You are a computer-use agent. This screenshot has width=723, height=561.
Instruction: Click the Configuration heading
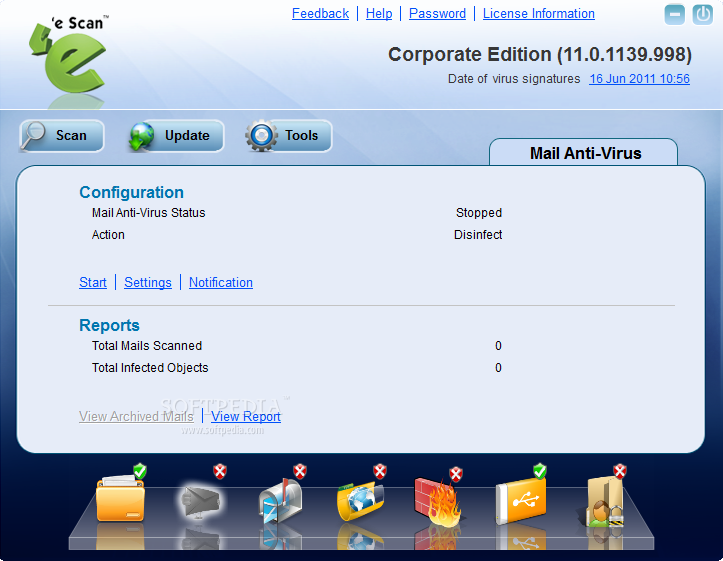coord(131,192)
